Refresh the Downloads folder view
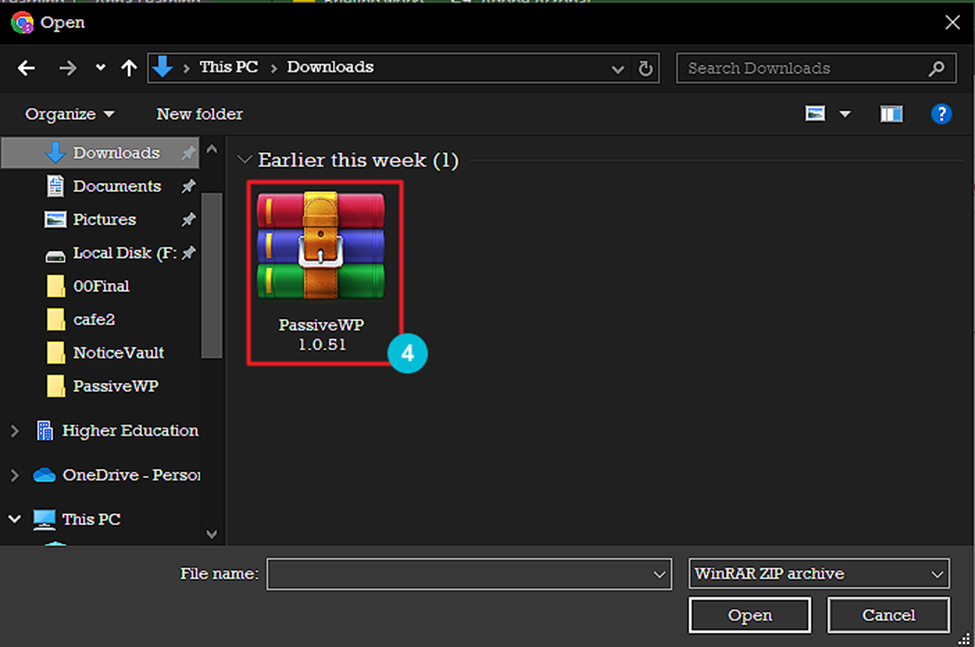The width and height of the screenshot is (975, 647). point(645,68)
